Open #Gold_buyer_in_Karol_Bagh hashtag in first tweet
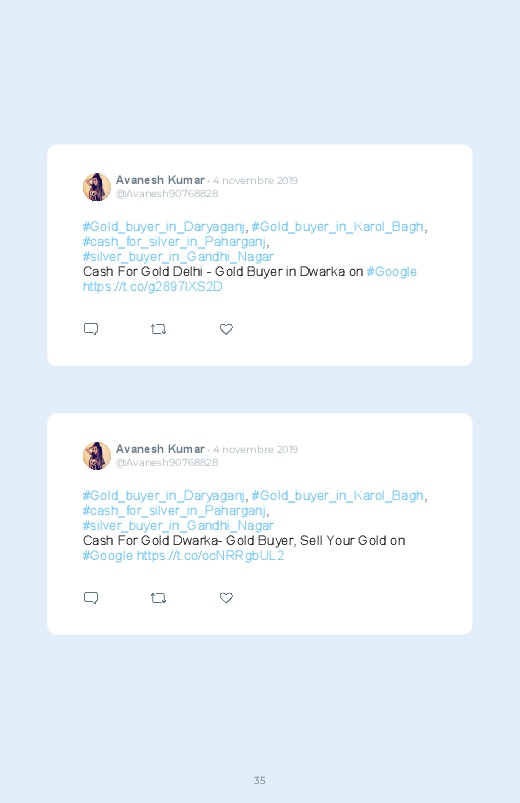This screenshot has height=803, width=520. click(338, 227)
